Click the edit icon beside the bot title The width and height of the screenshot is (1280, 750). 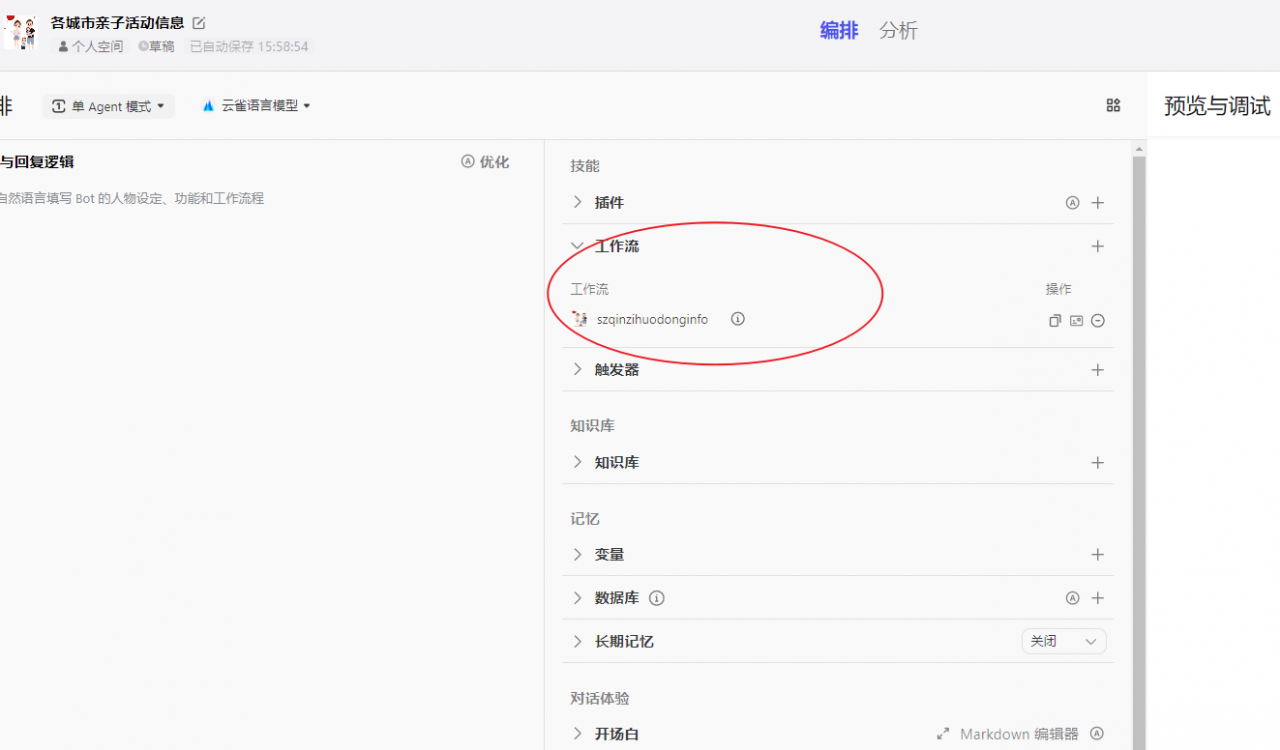click(x=199, y=23)
